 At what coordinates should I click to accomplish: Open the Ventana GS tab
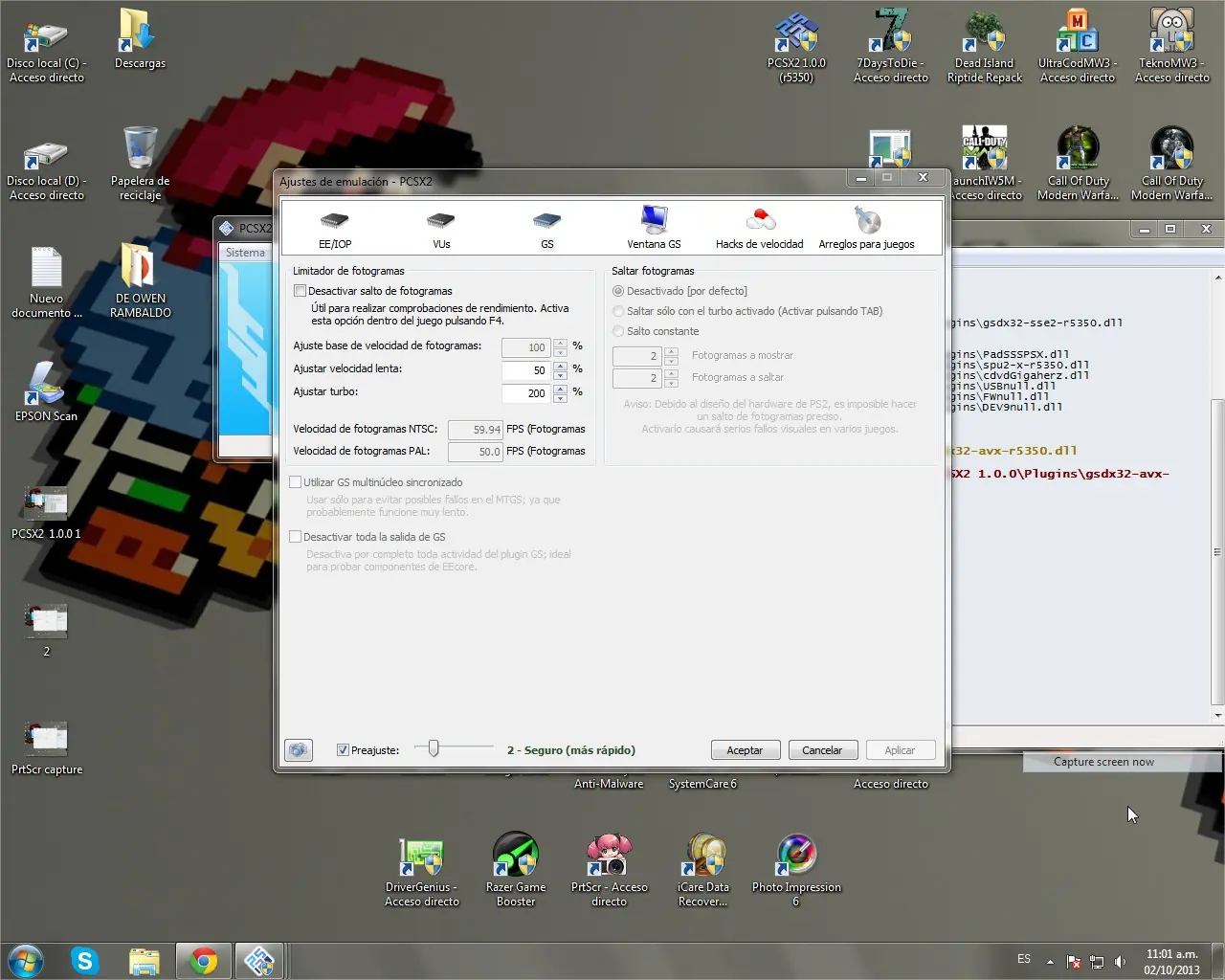tap(654, 229)
